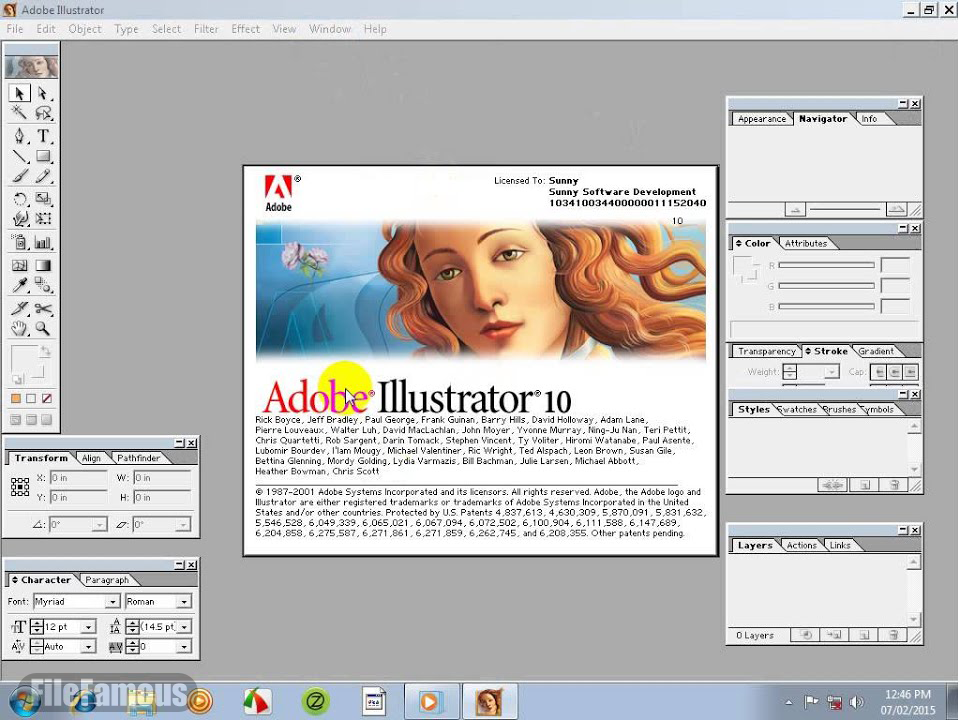Click Navigator zoom out button
Image resolution: width=958 pixels, height=720 pixels.
pos(795,210)
